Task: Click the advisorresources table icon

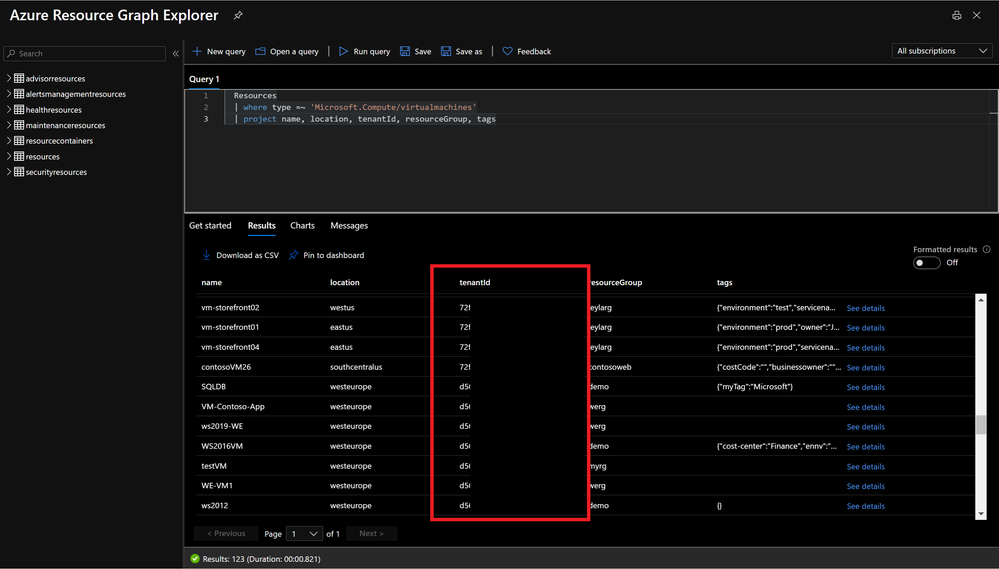Action: coord(19,78)
